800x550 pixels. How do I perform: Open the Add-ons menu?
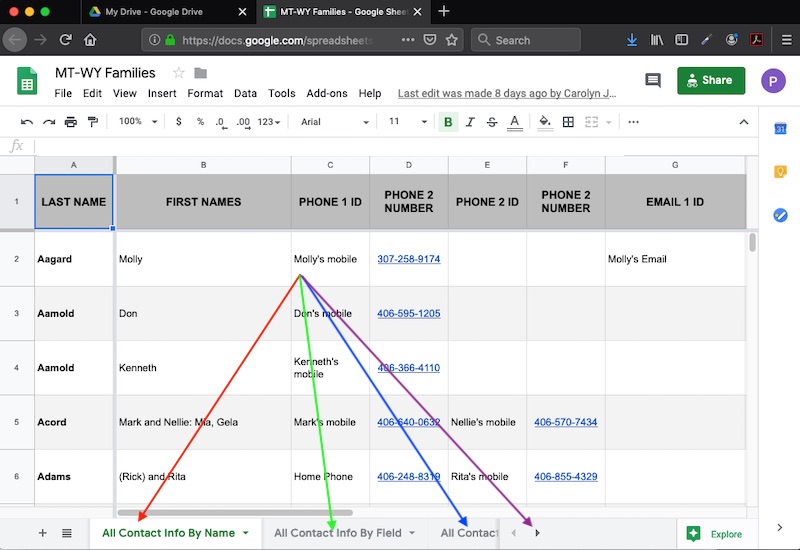(327, 93)
